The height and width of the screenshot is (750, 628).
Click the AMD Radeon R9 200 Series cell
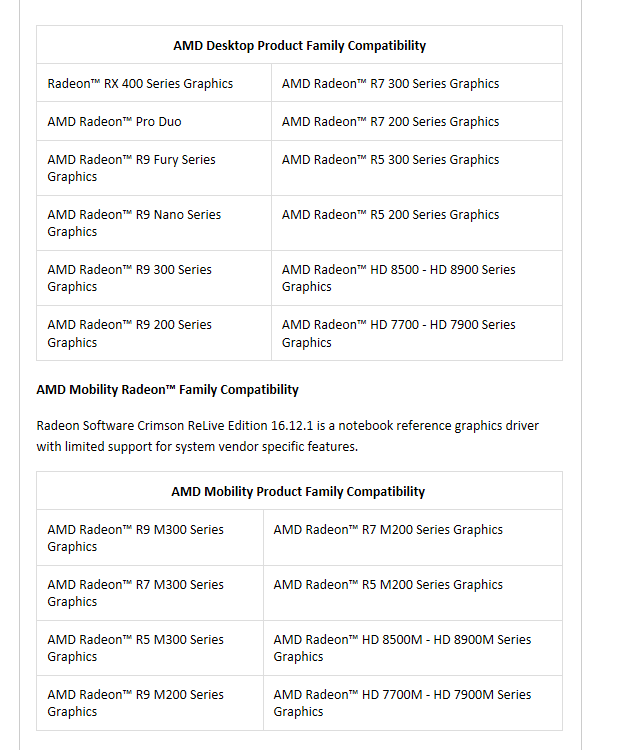pos(129,333)
